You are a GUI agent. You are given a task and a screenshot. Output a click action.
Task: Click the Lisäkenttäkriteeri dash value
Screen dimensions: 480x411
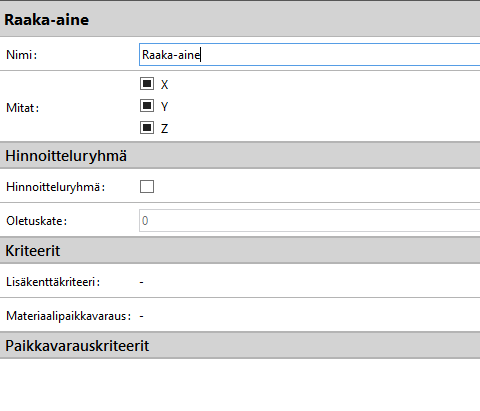click(x=142, y=282)
